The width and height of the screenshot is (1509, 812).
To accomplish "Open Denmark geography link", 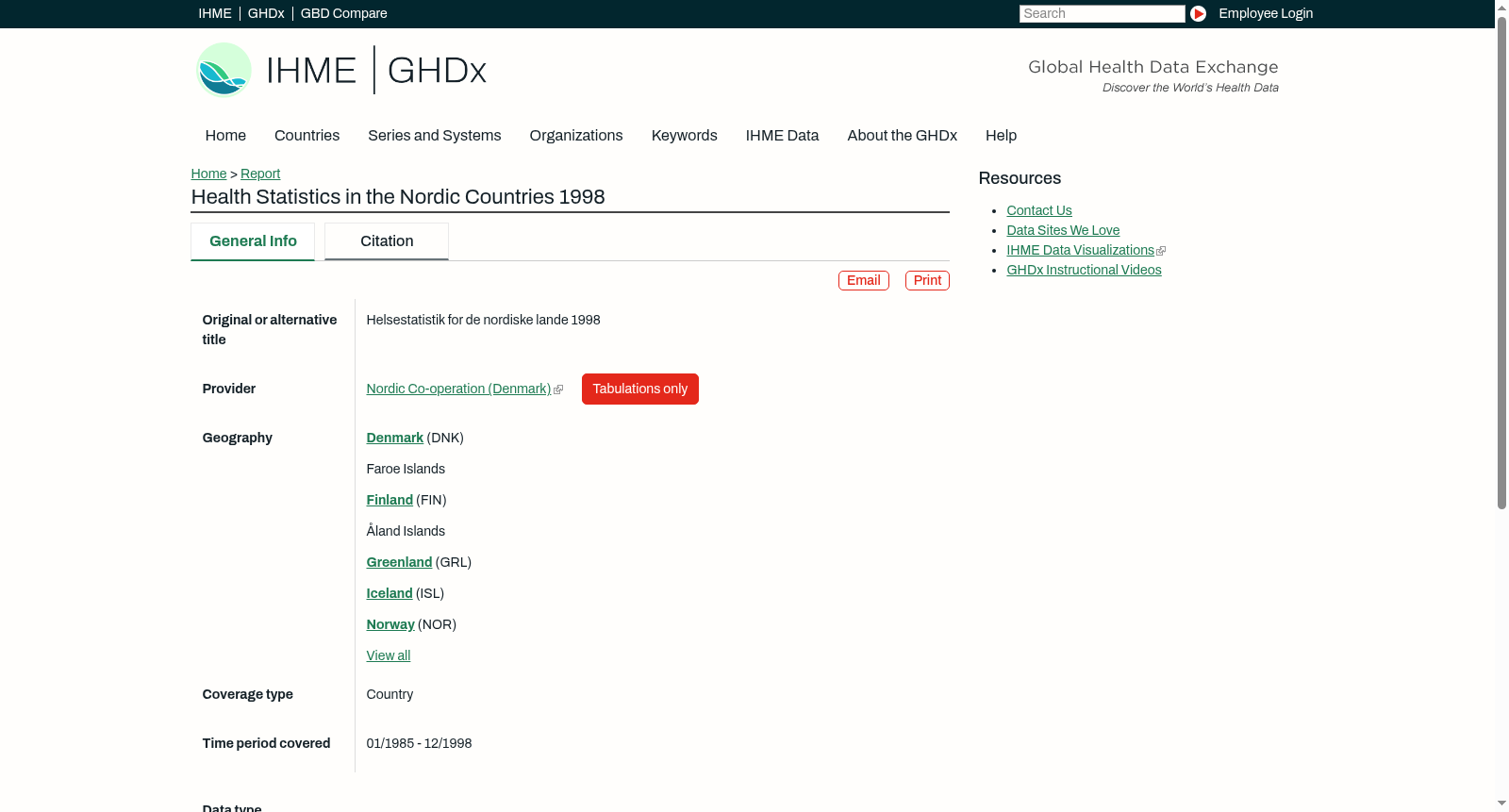I will (x=395, y=438).
